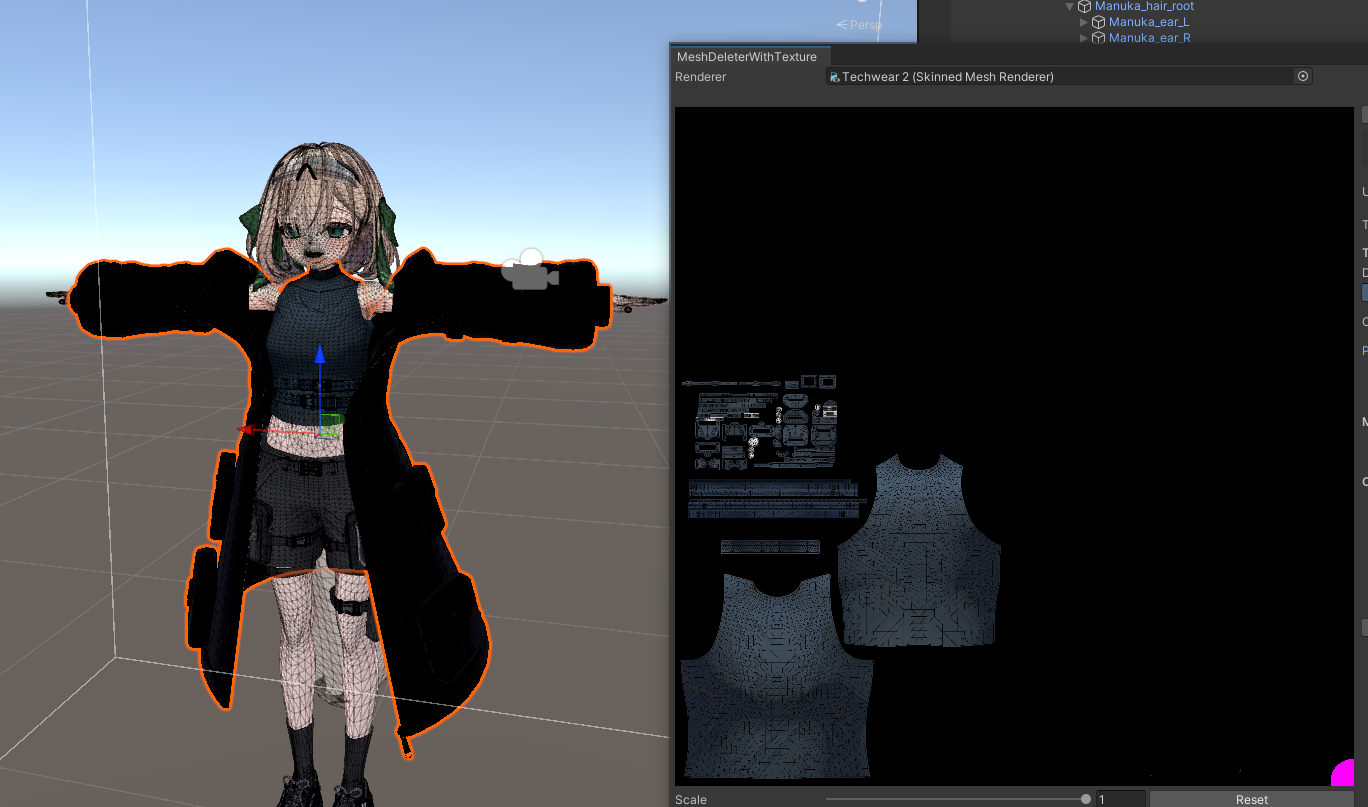Click the Manuka_ear_L cube icon
The width and height of the screenshot is (1368, 807).
tap(1098, 22)
